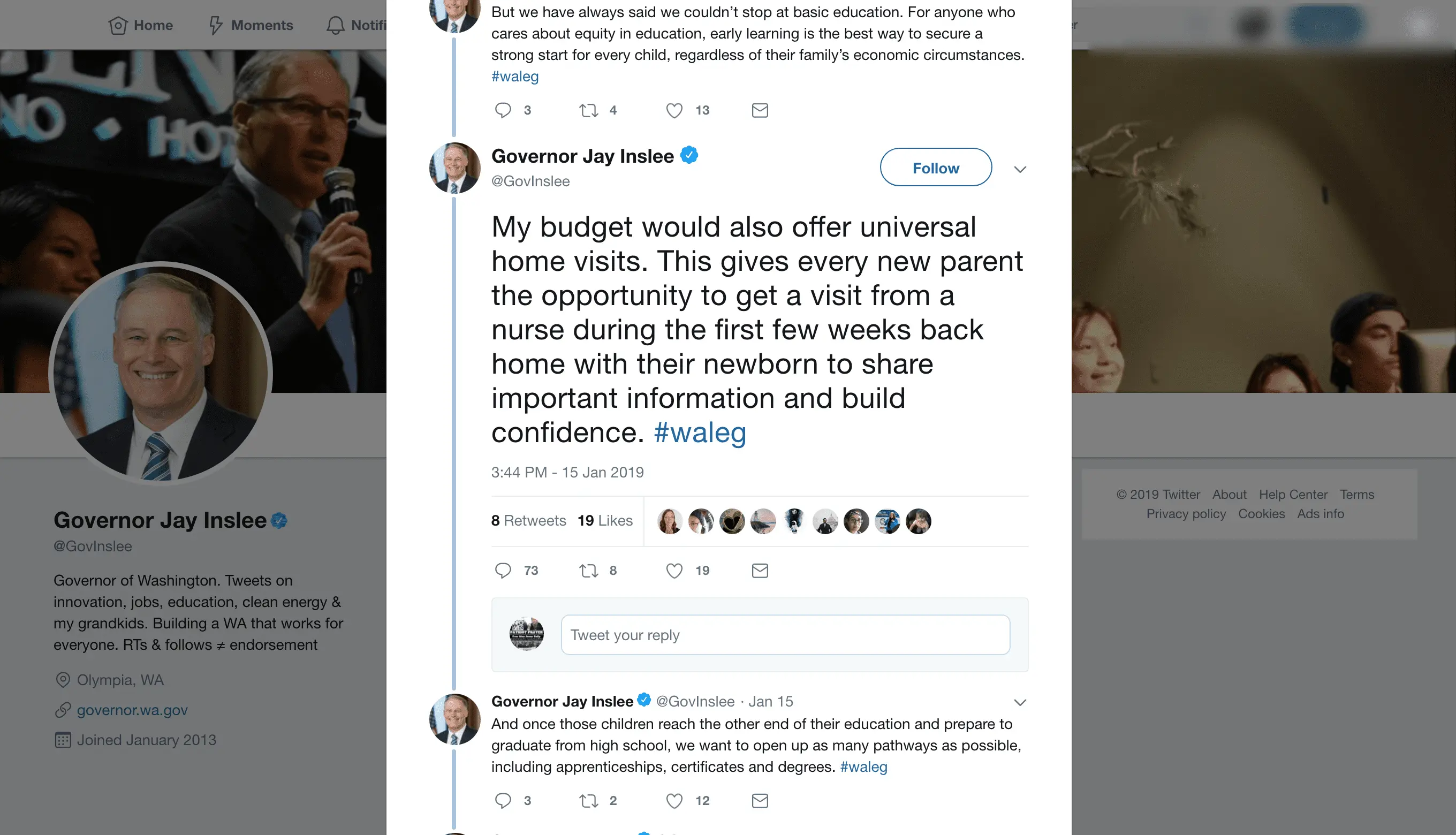1456x835 pixels.
Task: Reply to the universal home visits tweet
Action: [x=503, y=571]
